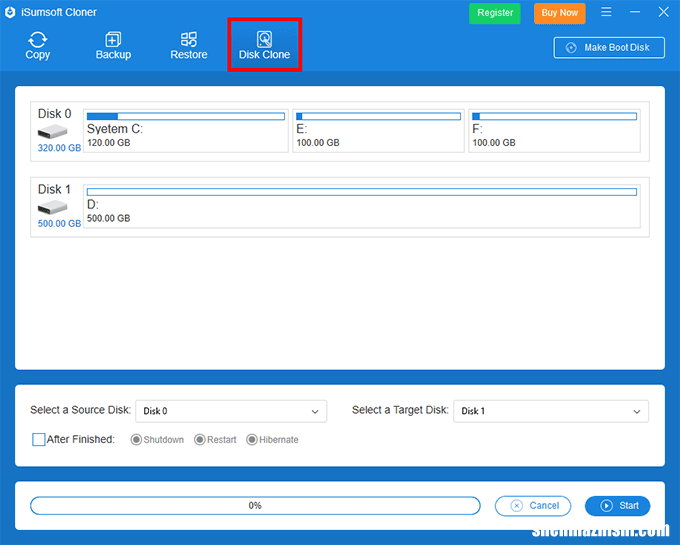The width and height of the screenshot is (680, 545).
Task: Choose the Shutdown radio option
Action: point(136,440)
